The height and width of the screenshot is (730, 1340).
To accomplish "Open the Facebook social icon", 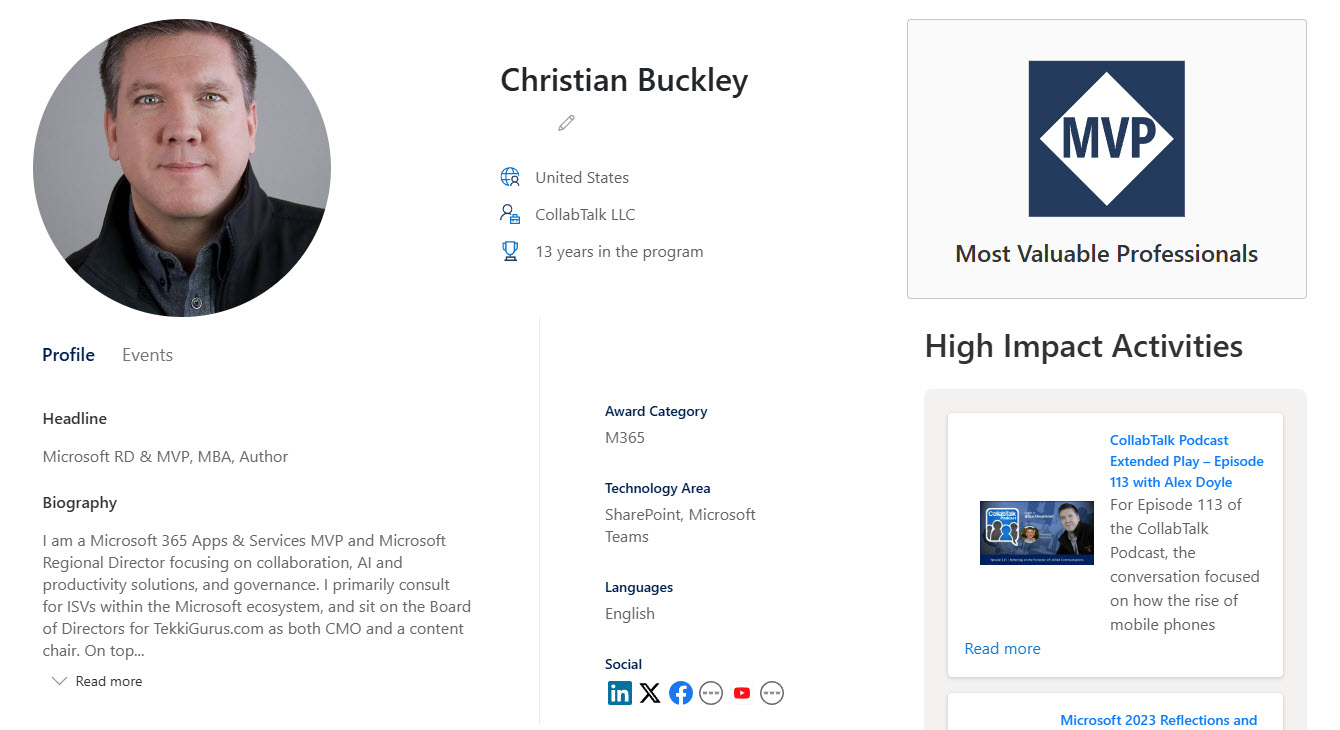I will (681, 692).
